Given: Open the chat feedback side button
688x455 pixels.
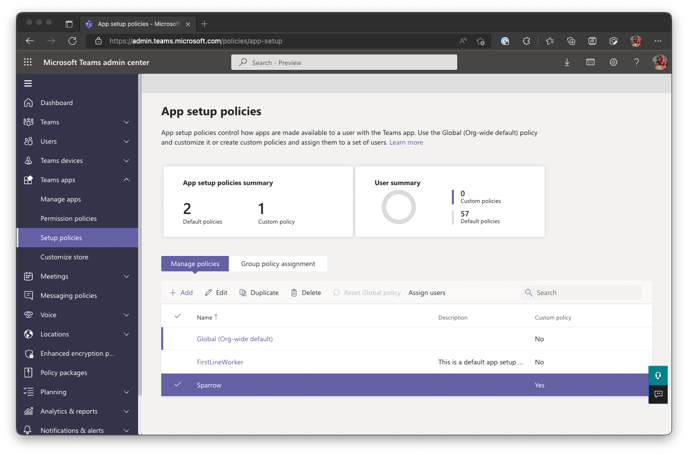Looking at the screenshot, I should coord(658,394).
